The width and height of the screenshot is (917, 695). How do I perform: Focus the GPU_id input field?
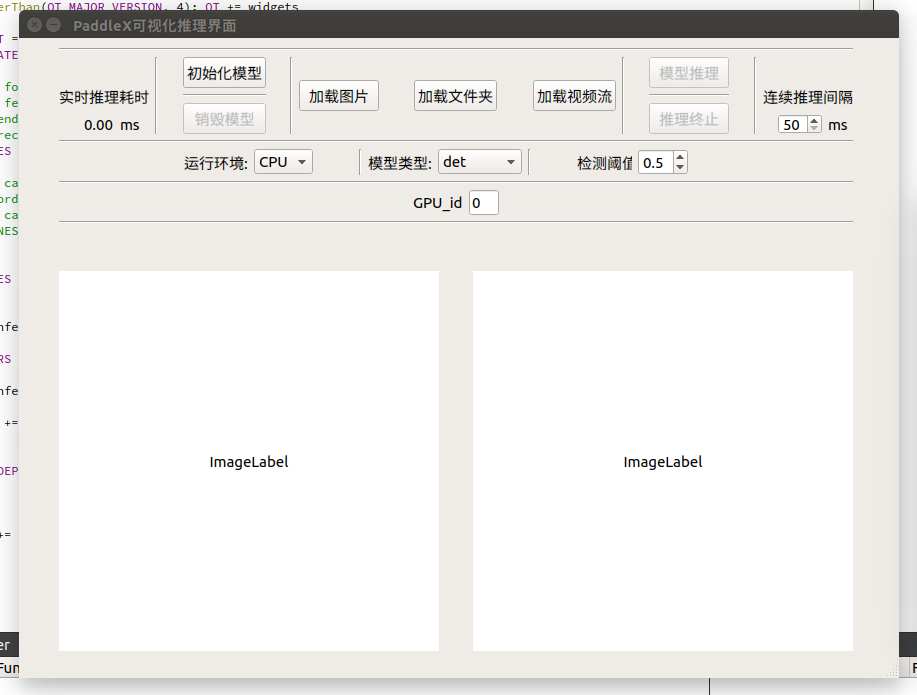pyautogui.click(x=483, y=203)
